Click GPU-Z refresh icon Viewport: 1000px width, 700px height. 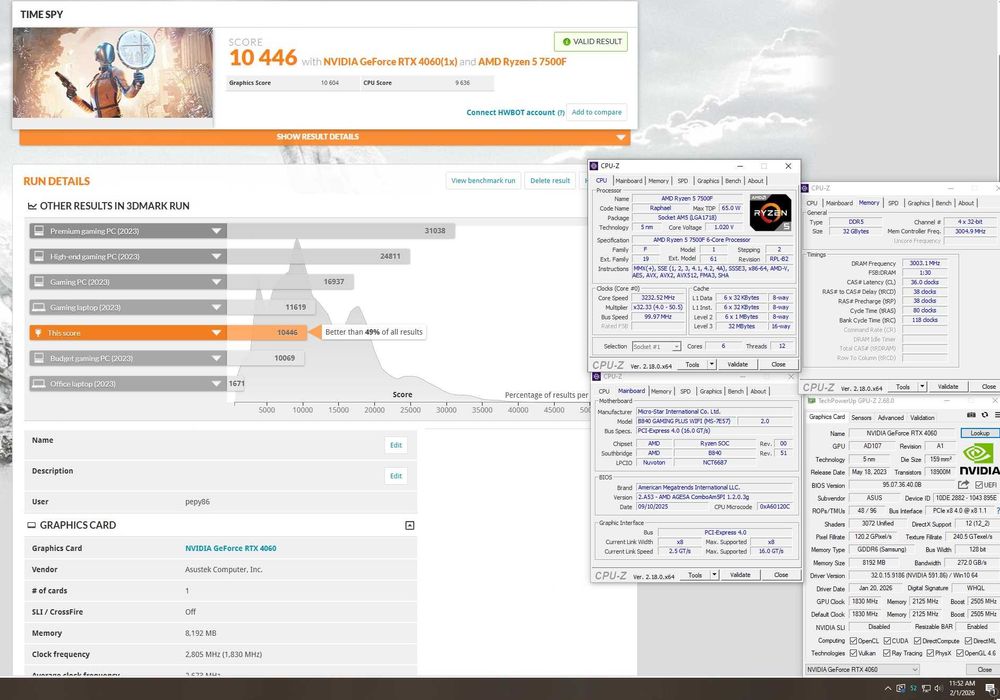(985, 415)
